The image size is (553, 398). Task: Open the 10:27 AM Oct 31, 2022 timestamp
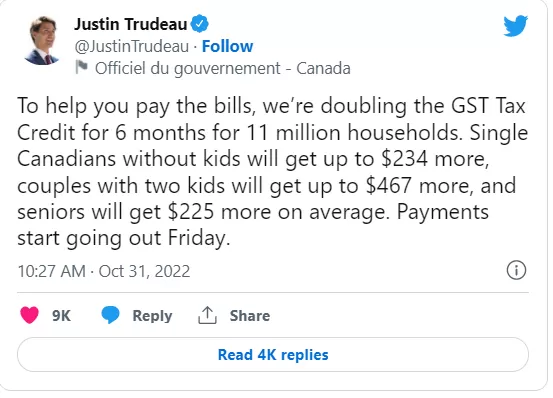(x=104, y=271)
